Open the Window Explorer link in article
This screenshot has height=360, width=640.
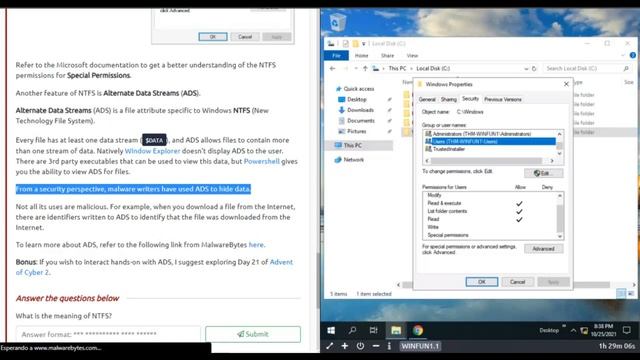click(152, 151)
